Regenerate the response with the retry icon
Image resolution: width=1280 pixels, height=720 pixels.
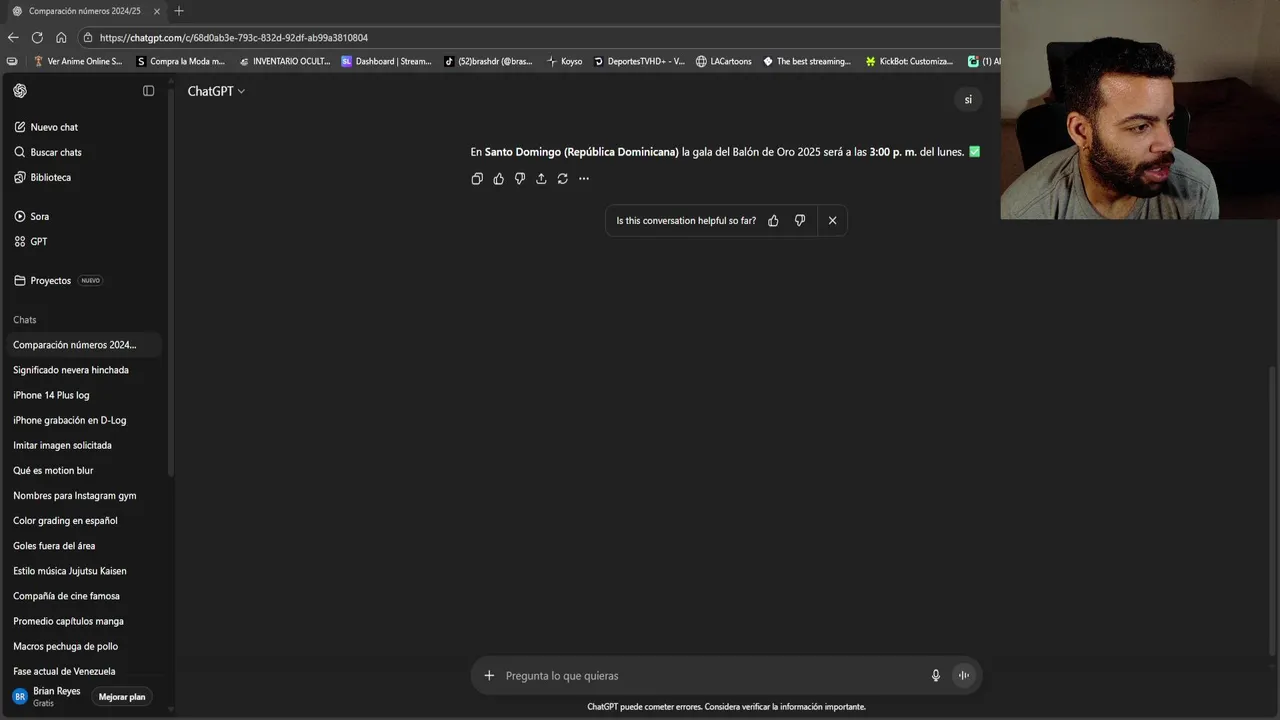click(x=563, y=179)
